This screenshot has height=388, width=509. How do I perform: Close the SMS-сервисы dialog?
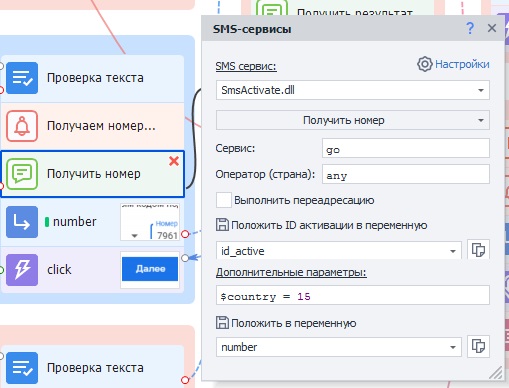pos(492,28)
